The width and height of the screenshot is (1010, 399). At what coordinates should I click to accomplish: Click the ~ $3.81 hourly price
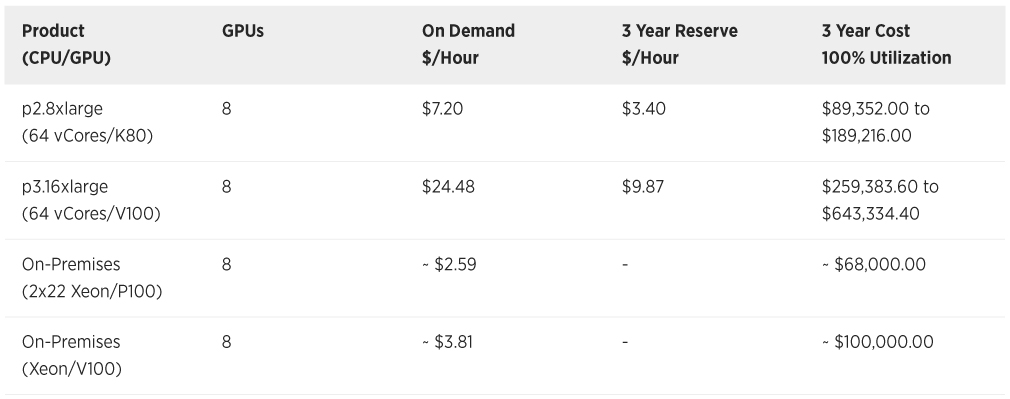coord(447,342)
